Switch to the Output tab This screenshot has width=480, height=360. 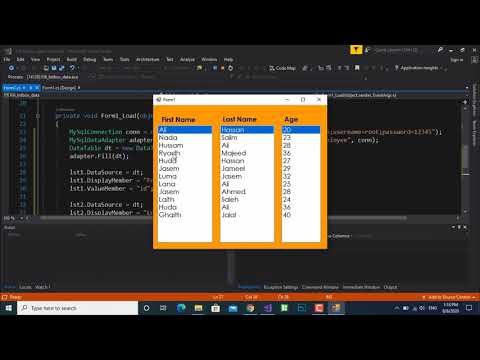[x=390, y=287]
